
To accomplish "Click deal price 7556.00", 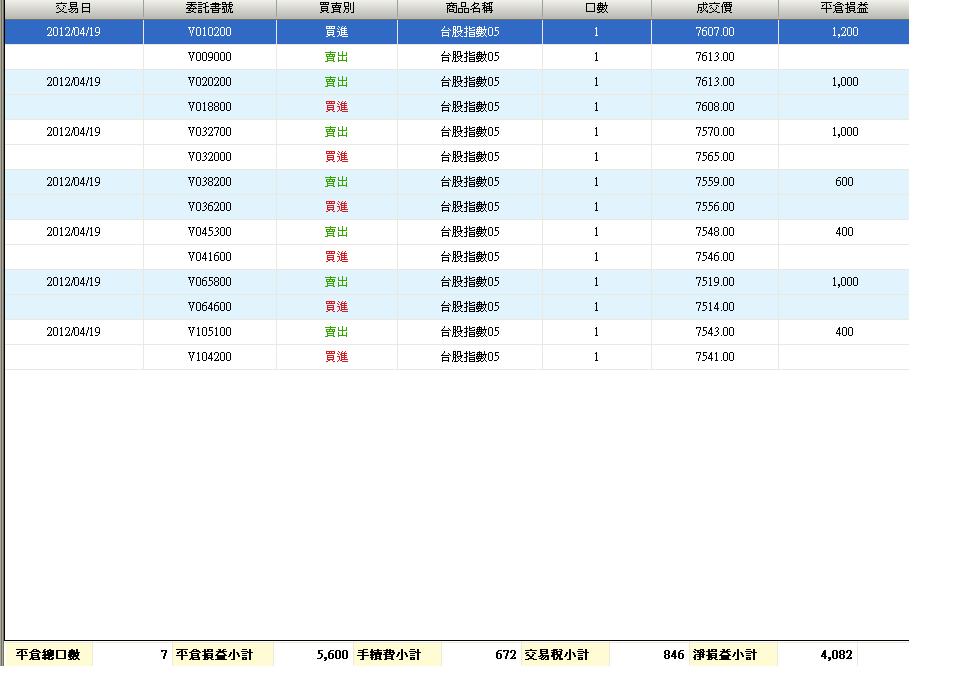I will 715,207.
